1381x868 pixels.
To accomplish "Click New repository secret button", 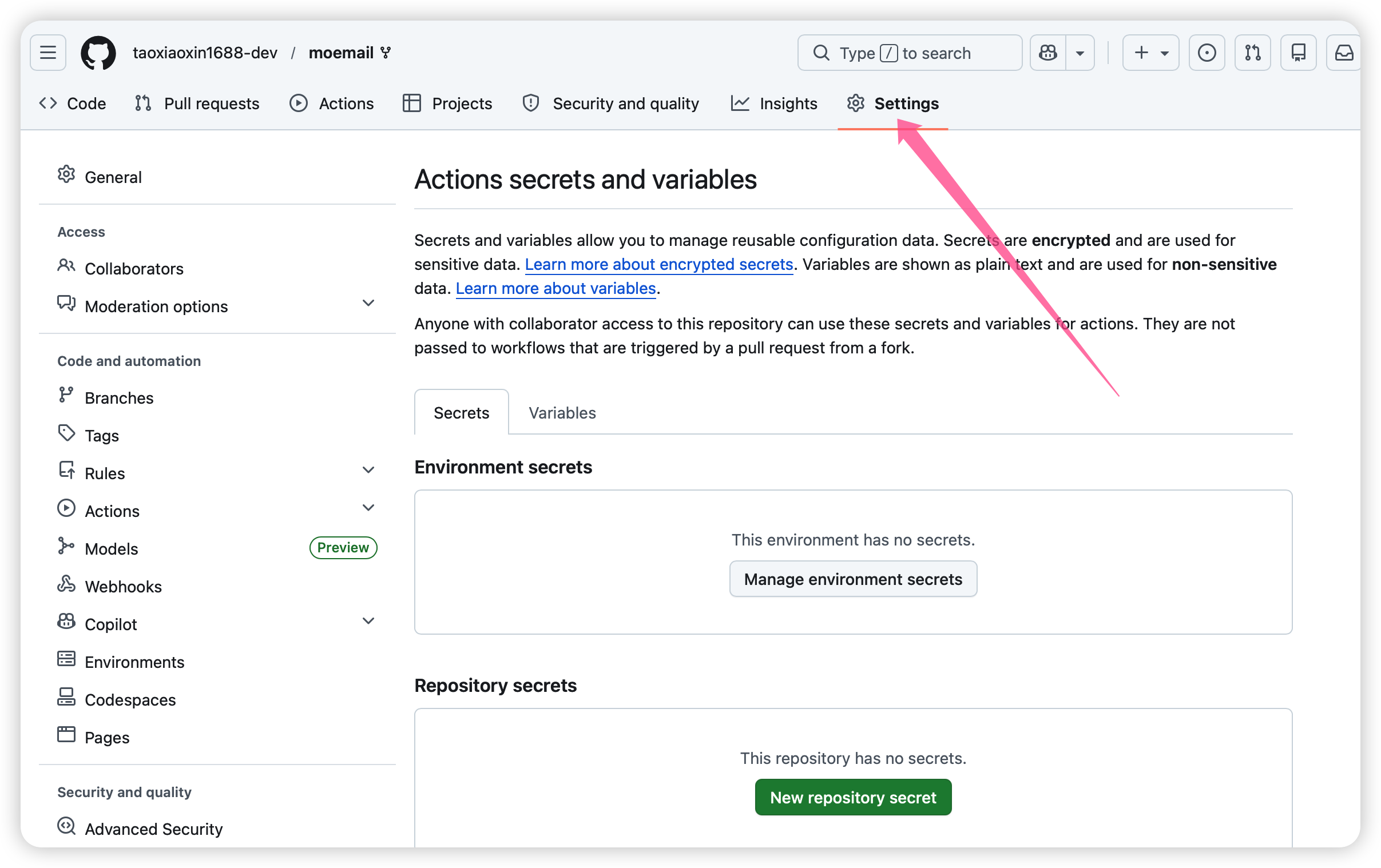I will pos(853,797).
